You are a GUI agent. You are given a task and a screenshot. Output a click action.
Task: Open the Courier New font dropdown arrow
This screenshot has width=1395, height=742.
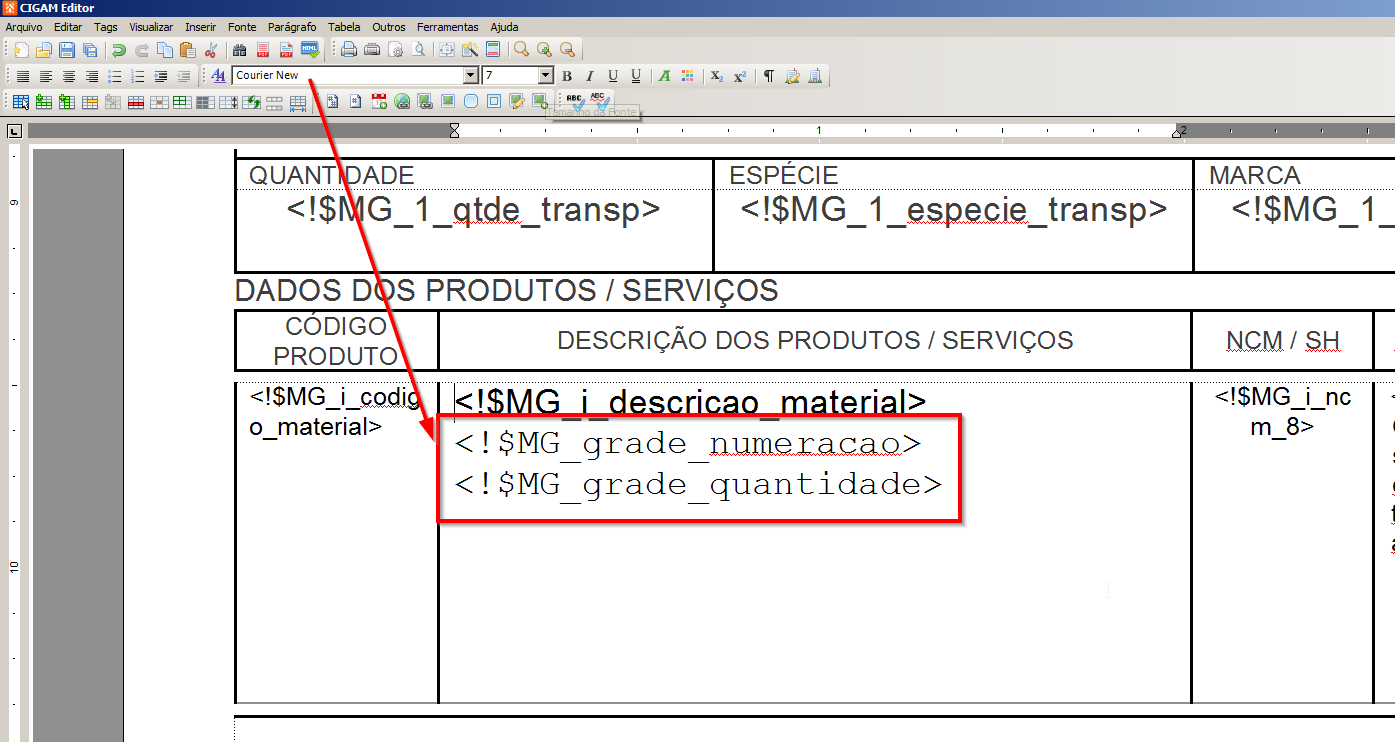tap(471, 75)
